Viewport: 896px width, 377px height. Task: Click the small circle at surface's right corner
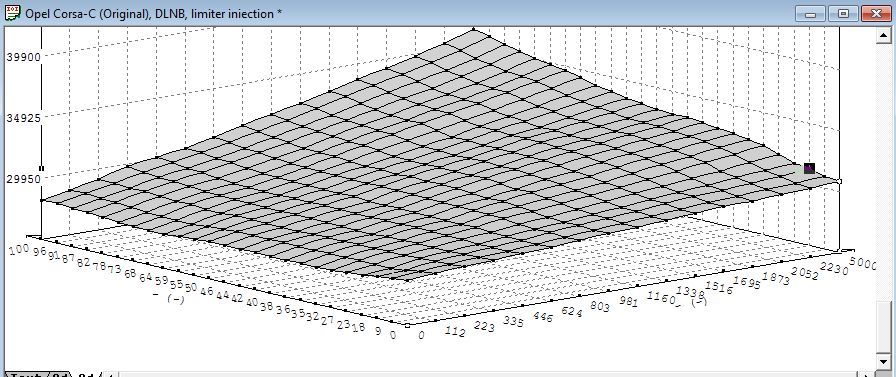pos(839,182)
